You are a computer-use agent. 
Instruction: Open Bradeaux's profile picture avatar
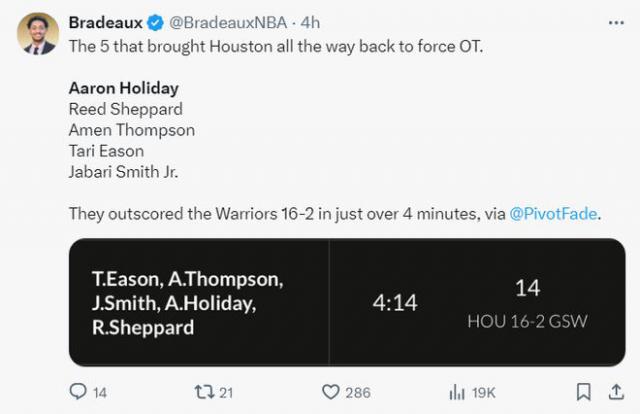(37, 34)
